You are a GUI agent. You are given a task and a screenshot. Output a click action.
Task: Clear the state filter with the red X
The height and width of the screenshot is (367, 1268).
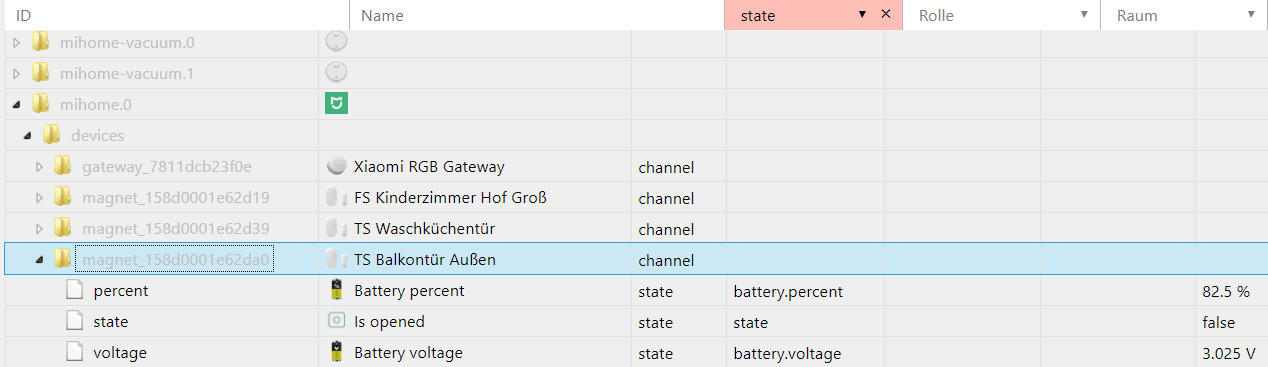[x=885, y=15]
